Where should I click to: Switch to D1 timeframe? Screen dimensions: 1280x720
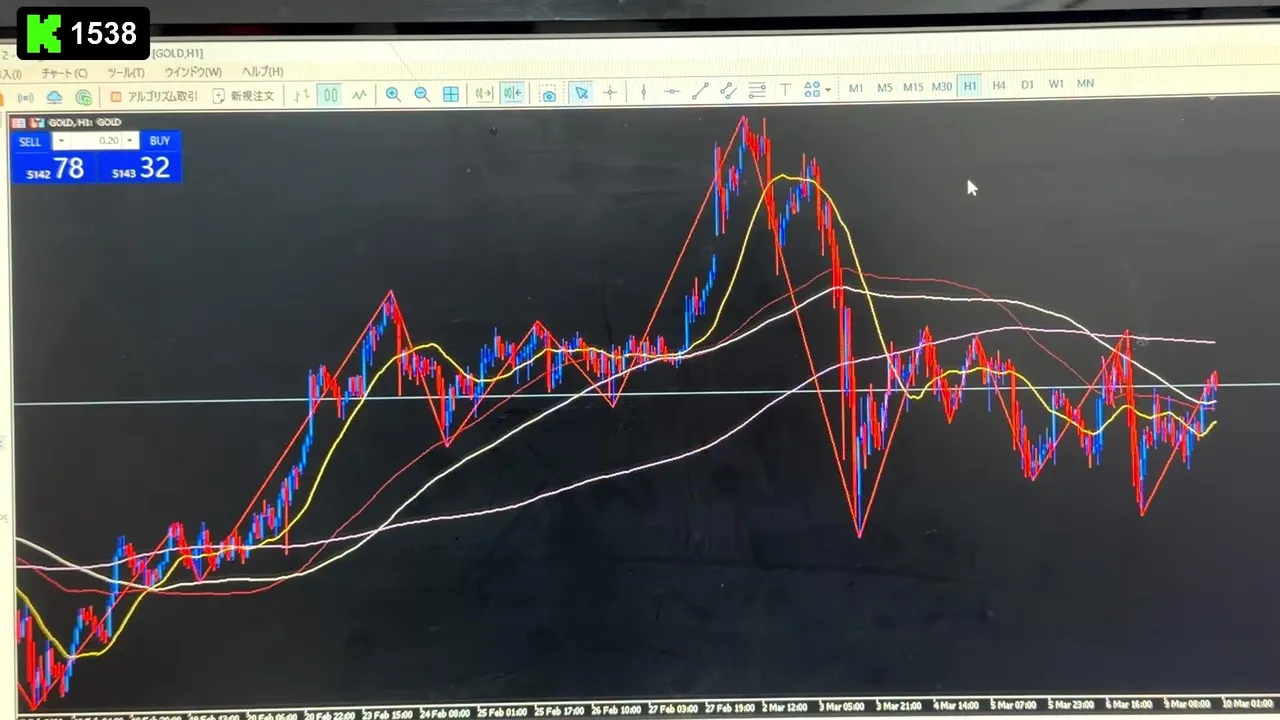[x=1027, y=85]
